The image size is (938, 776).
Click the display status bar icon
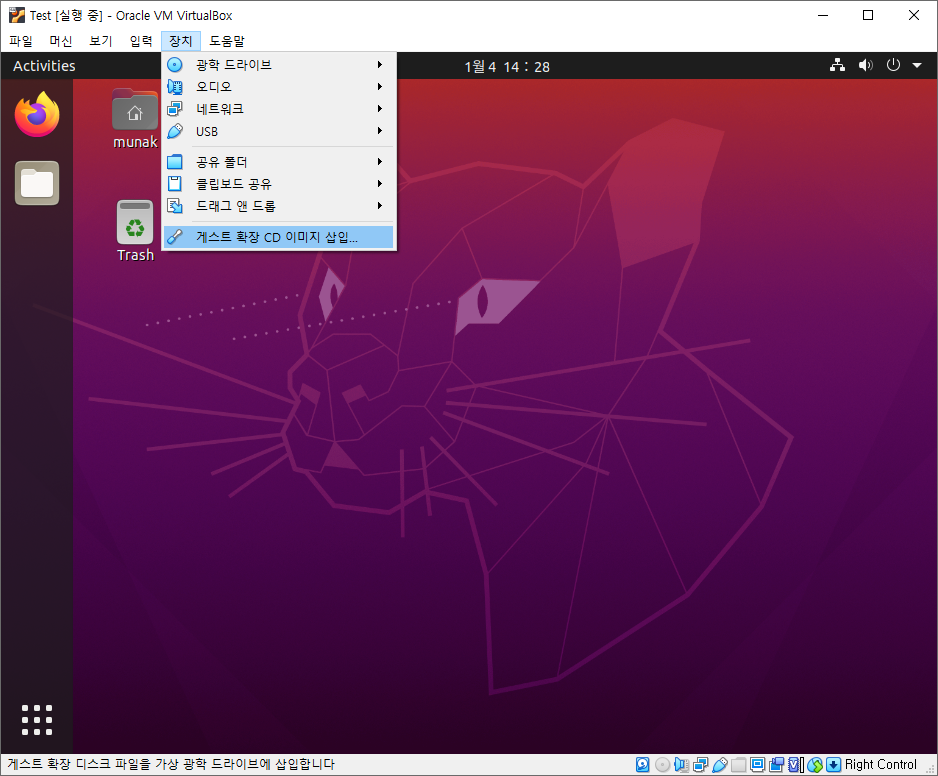click(x=758, y=765)
